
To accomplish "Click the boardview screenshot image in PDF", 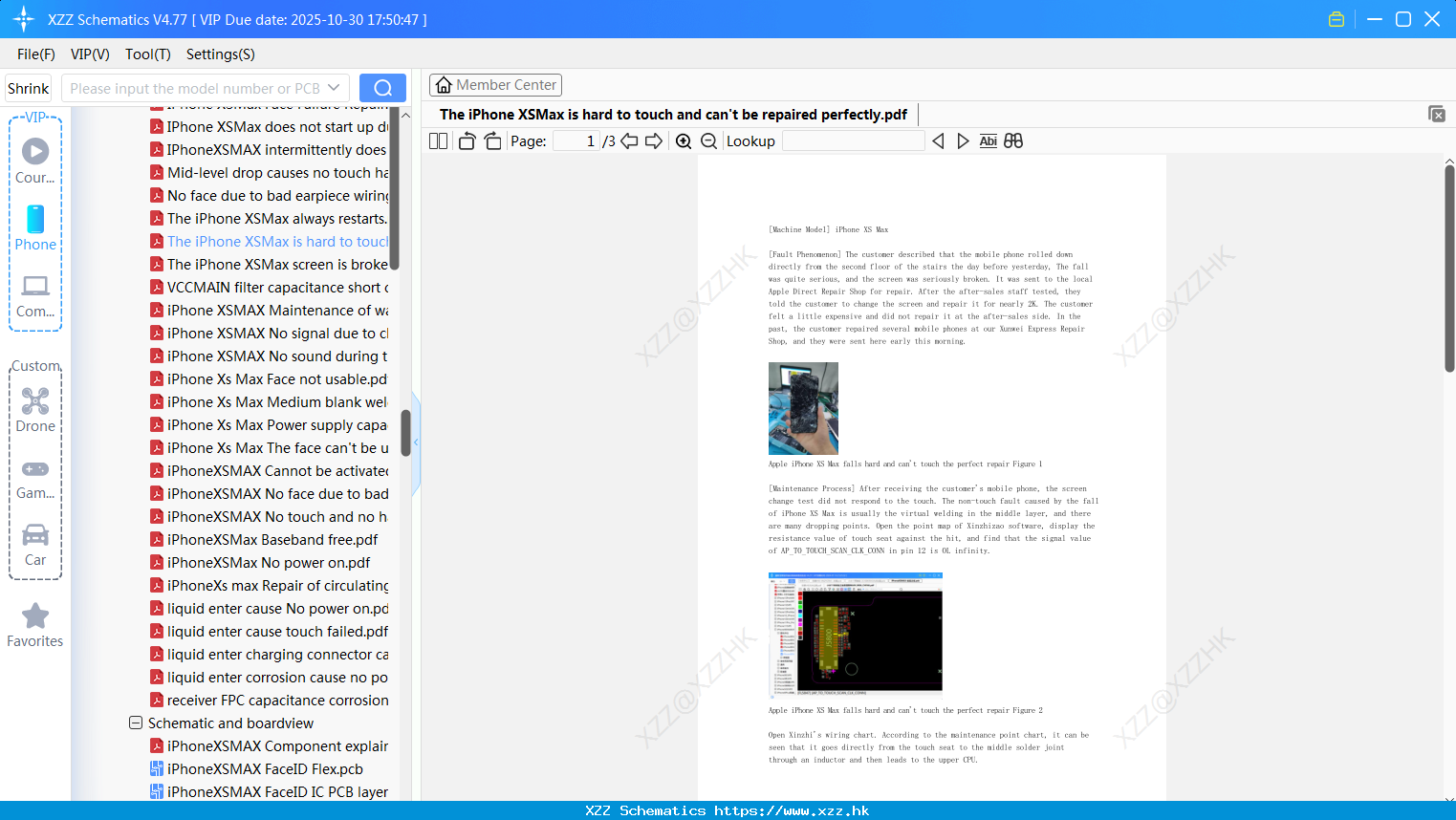I will coord(856,635).
